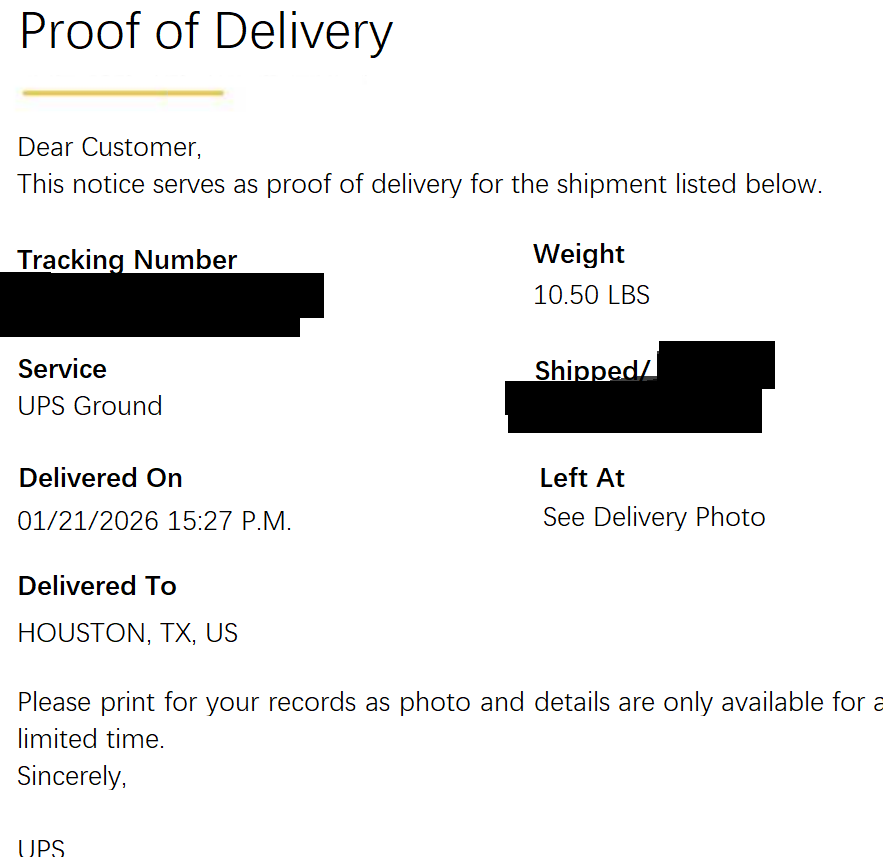Click the redacted block below Shipped/
The image size is (883, 857).
pyautogui.click(x=634, y=410)
